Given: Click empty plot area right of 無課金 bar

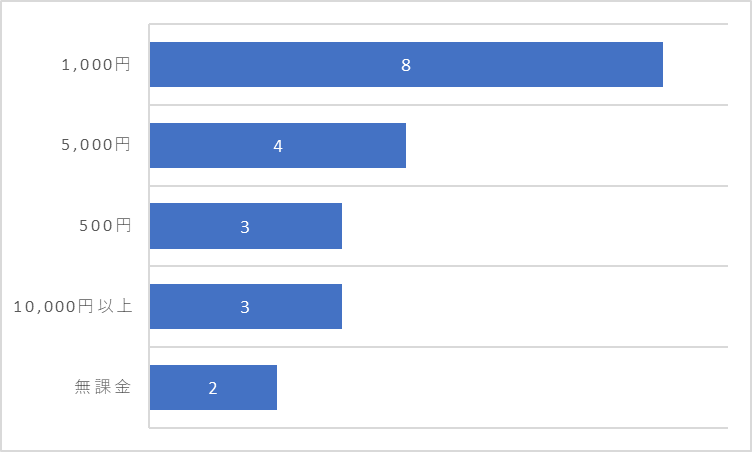Looking at the screenshot, I should 502,387.
